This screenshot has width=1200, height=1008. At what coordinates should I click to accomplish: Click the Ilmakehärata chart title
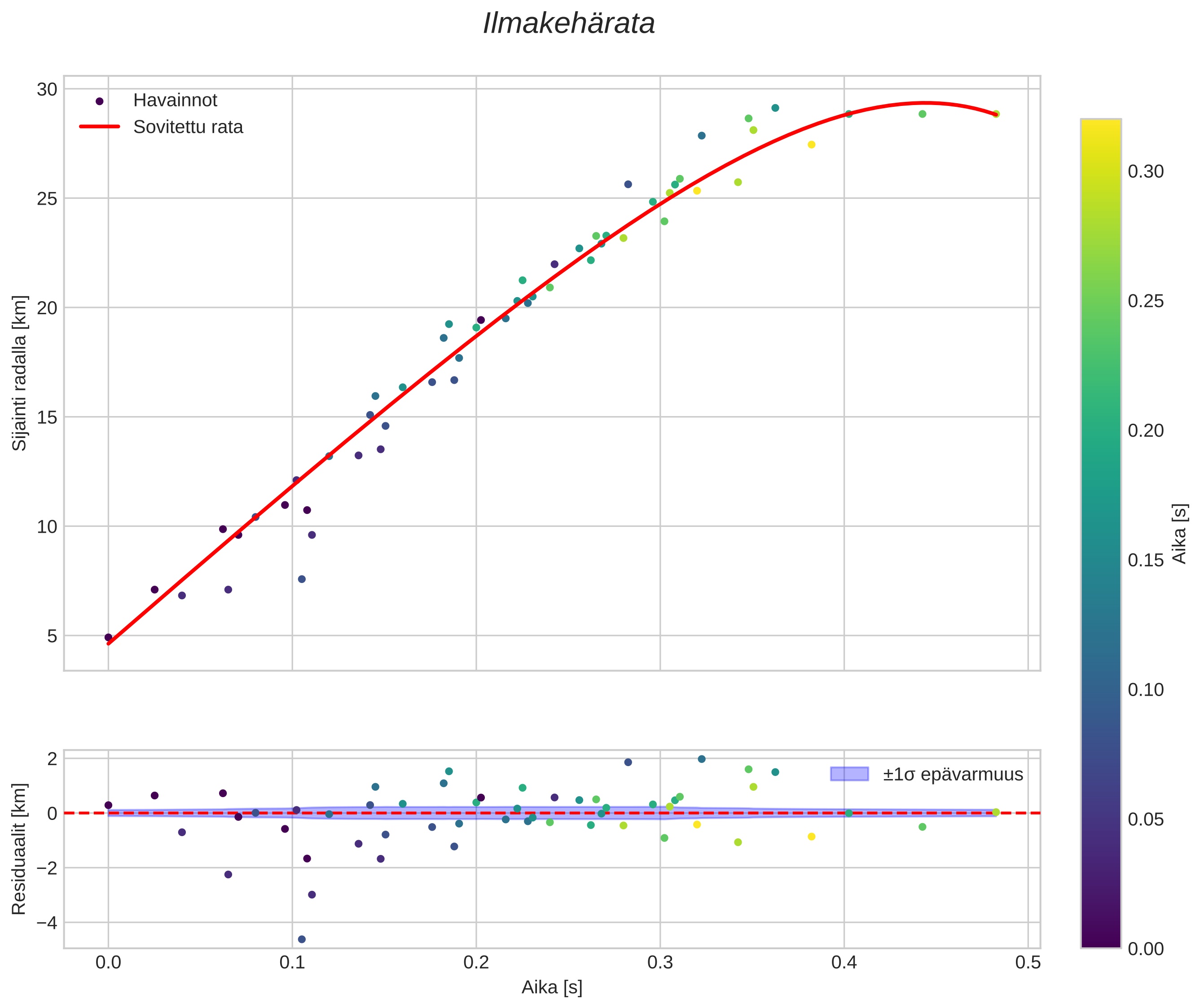point(569,24)
